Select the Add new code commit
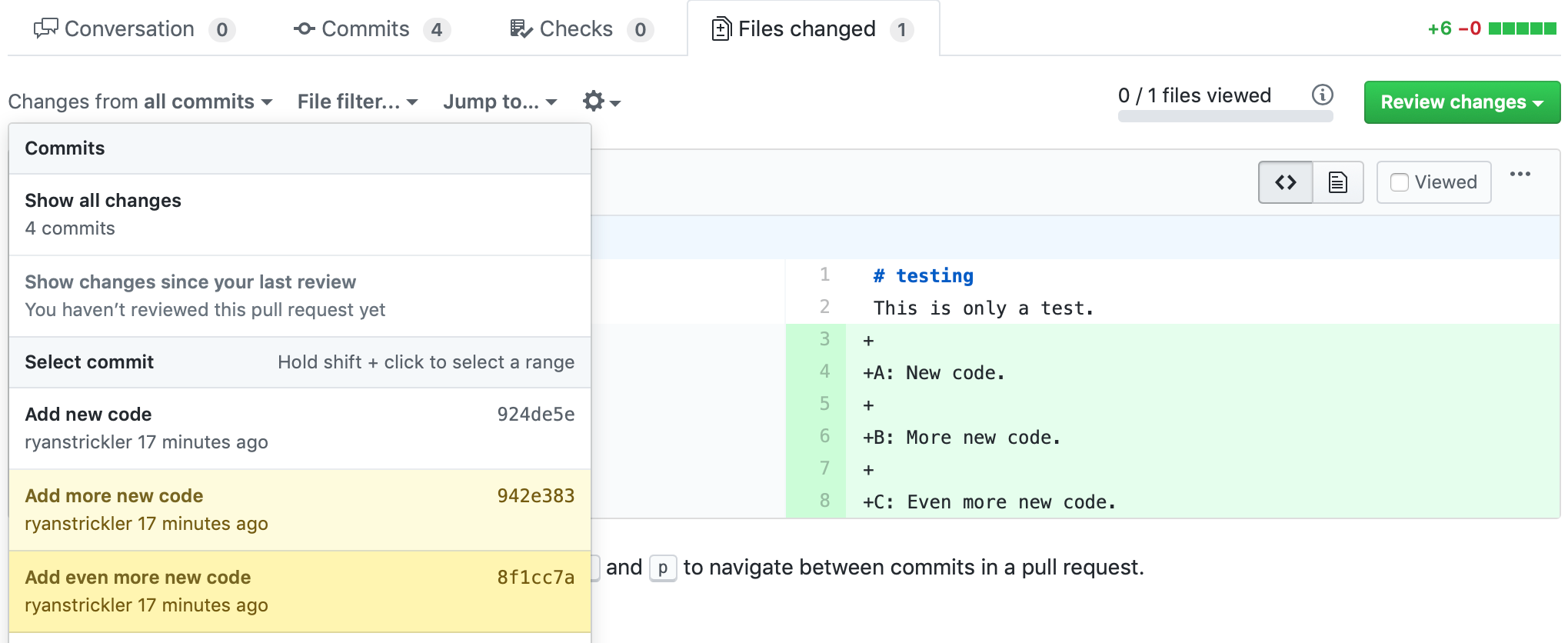1568x643 pixels. pyautogui.click(x=299, y=428)
